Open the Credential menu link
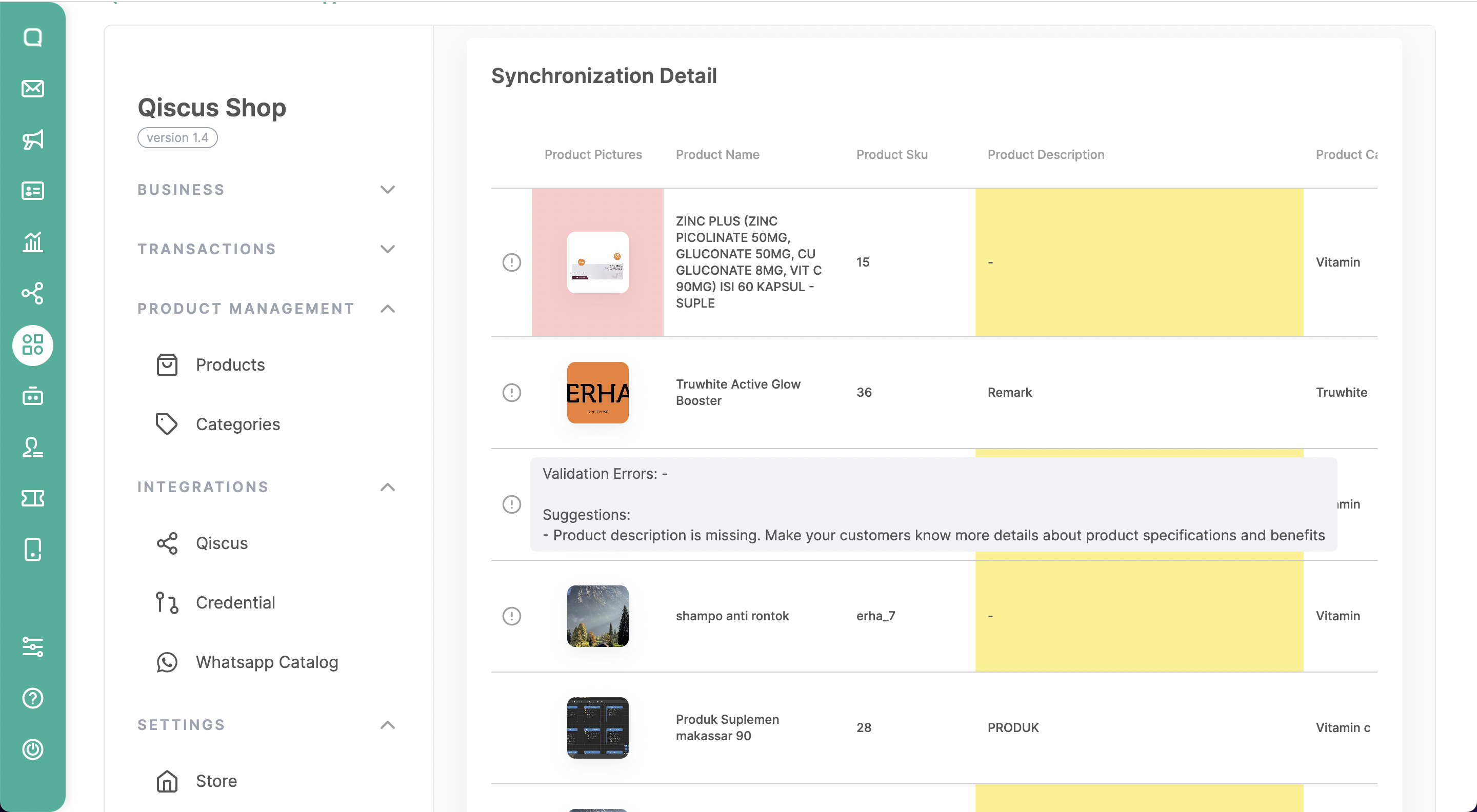This screenshot has width=1477, height=812. point(235,603)
